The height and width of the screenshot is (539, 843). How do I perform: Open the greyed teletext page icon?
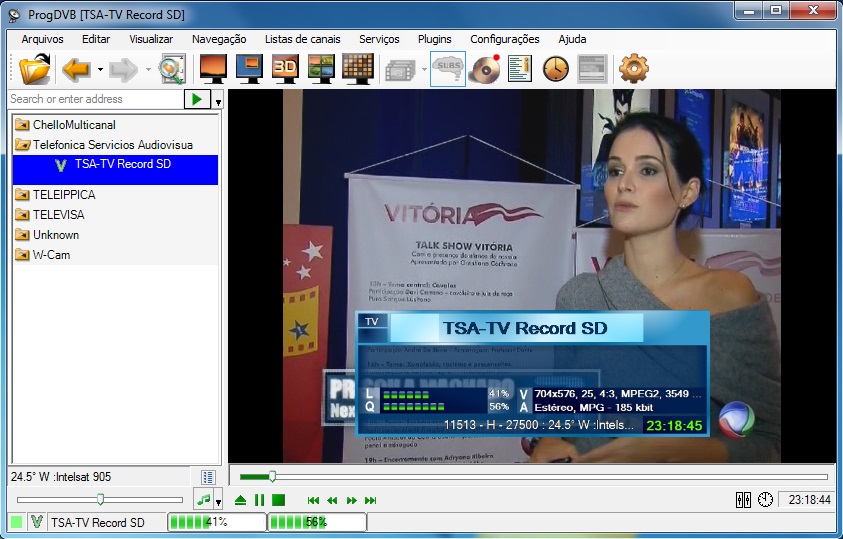592,69
